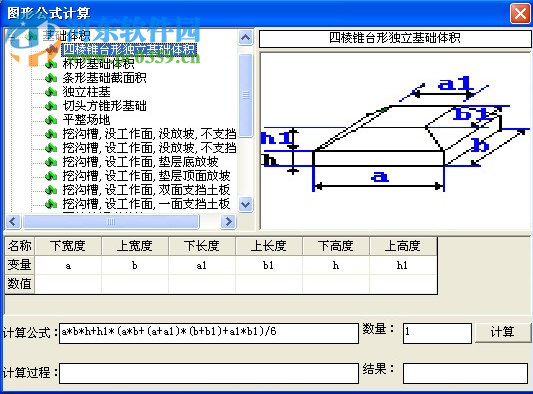Collapse the 基础体积 tree root
The width and height of the screenshot is (533, 394).
[12, 36]
